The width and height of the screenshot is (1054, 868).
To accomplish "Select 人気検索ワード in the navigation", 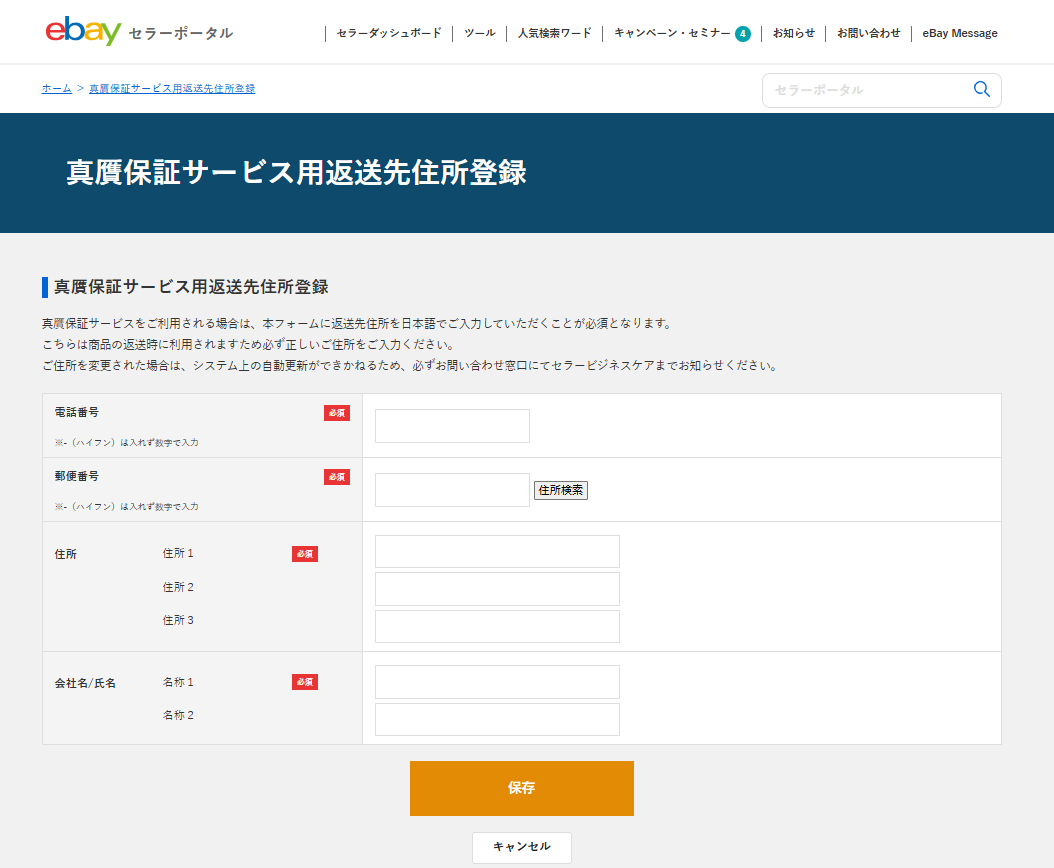I will [x=554, y=32].
